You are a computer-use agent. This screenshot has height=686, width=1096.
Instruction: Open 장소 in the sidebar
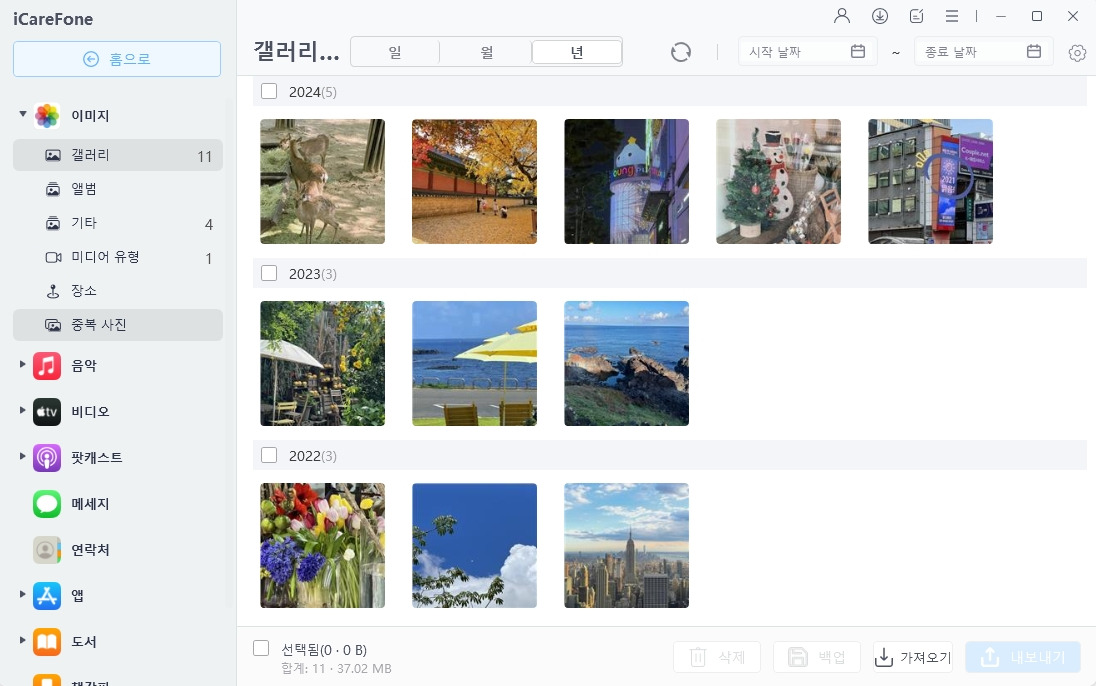(117, 291)
